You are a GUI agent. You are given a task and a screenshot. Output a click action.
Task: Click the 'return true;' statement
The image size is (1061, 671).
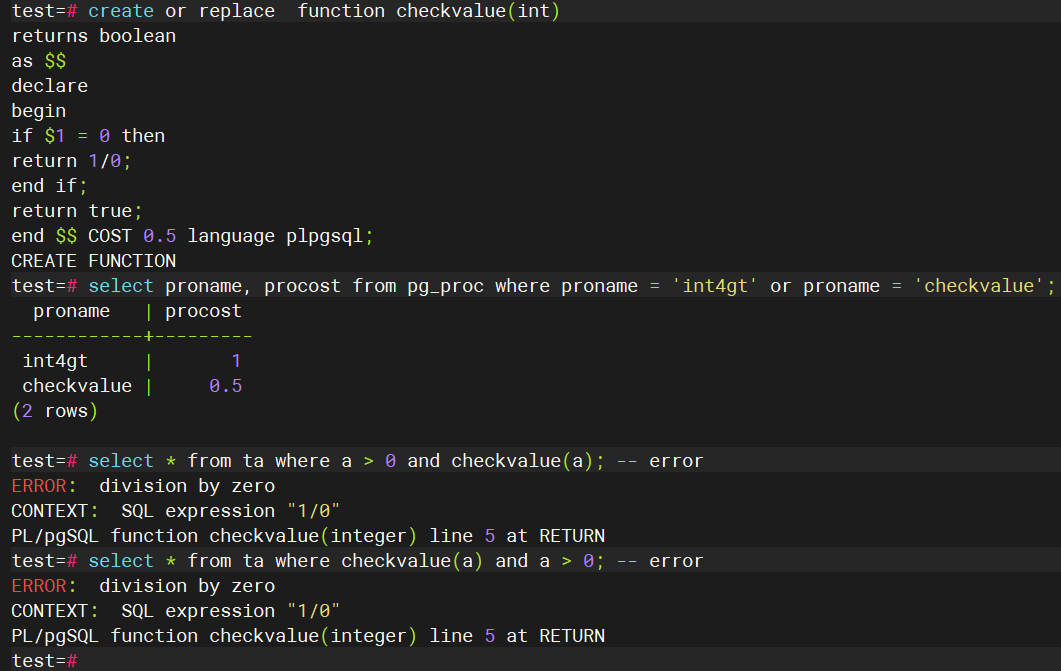coord(77,211)
